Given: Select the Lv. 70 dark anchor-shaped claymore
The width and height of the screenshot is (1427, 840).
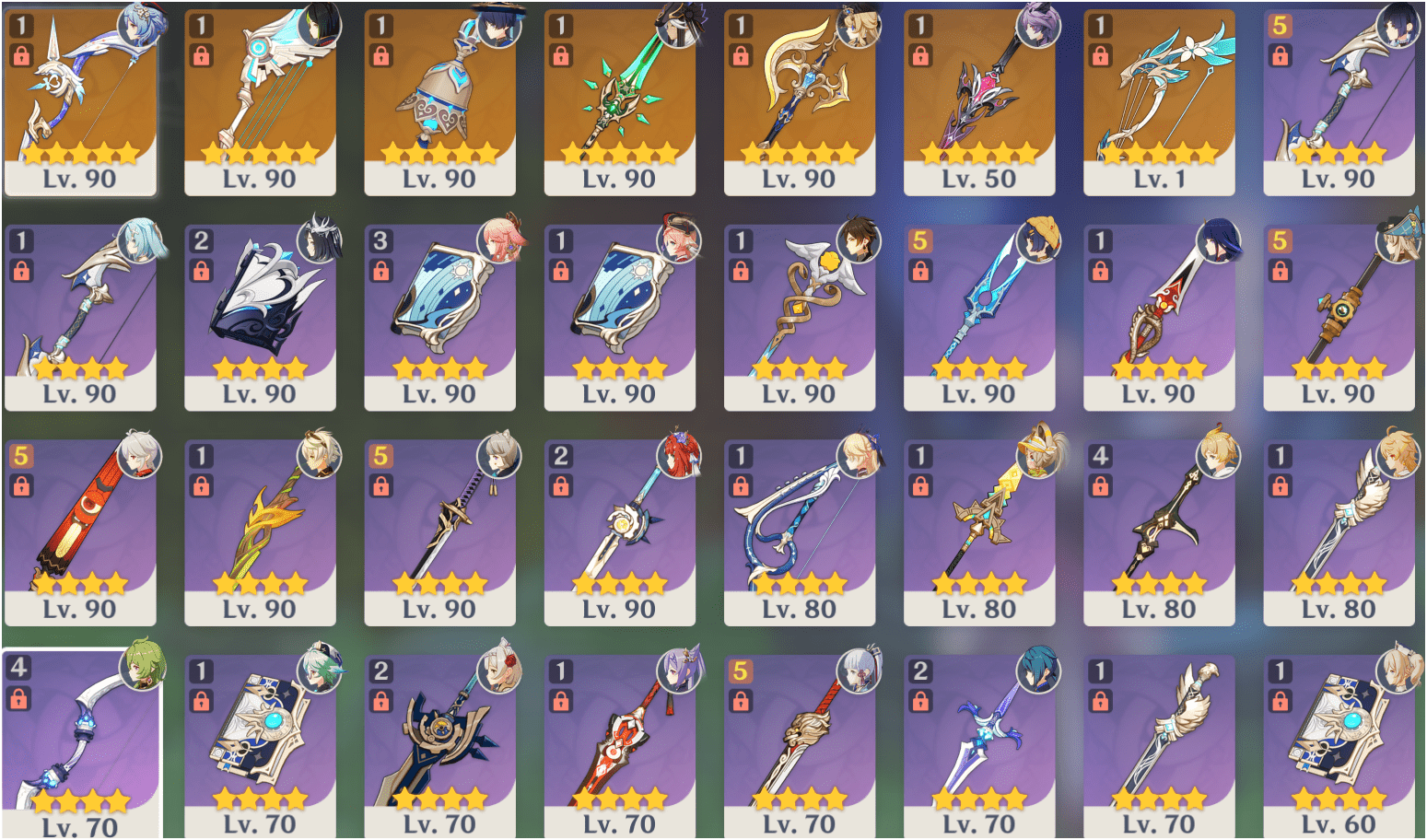Looking at the screenshot, I should 439,746.
